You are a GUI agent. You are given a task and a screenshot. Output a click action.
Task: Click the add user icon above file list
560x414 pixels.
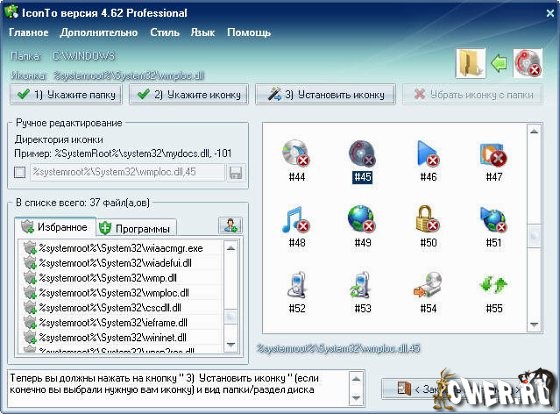230,225
